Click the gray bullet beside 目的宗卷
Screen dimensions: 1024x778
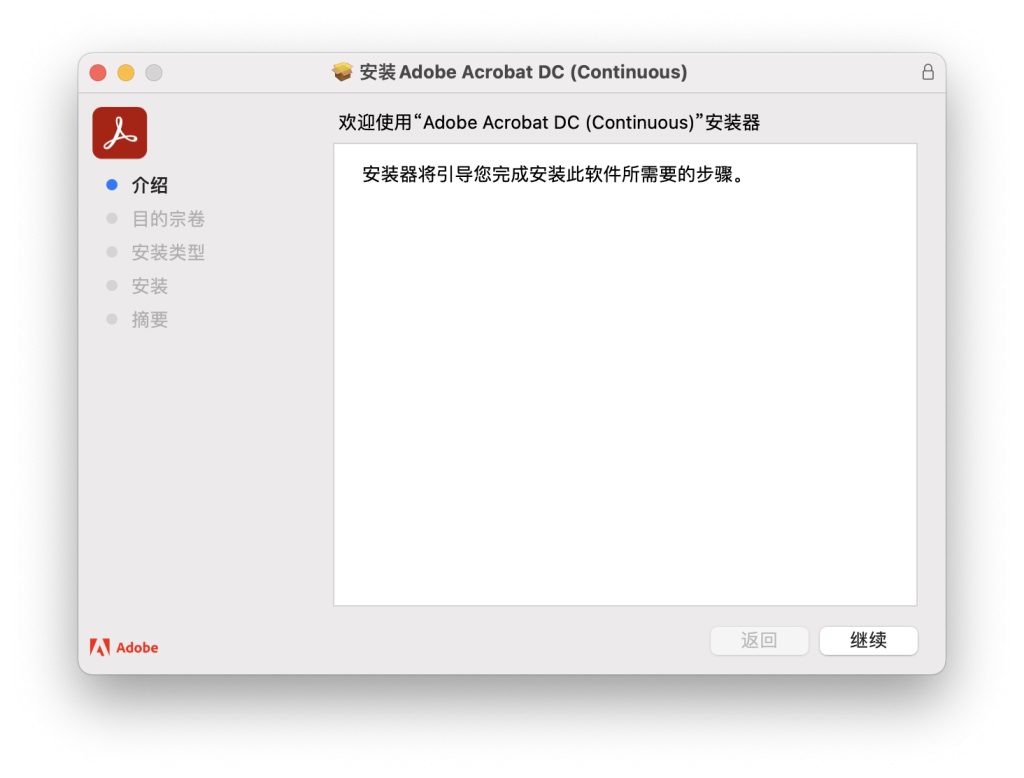pos(112,218)
